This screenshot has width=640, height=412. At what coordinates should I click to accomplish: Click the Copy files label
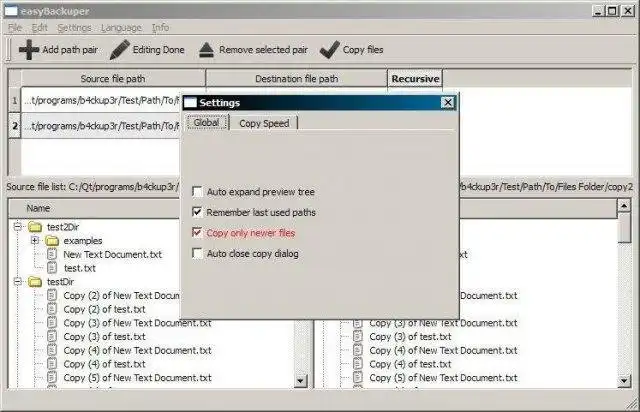363,50
